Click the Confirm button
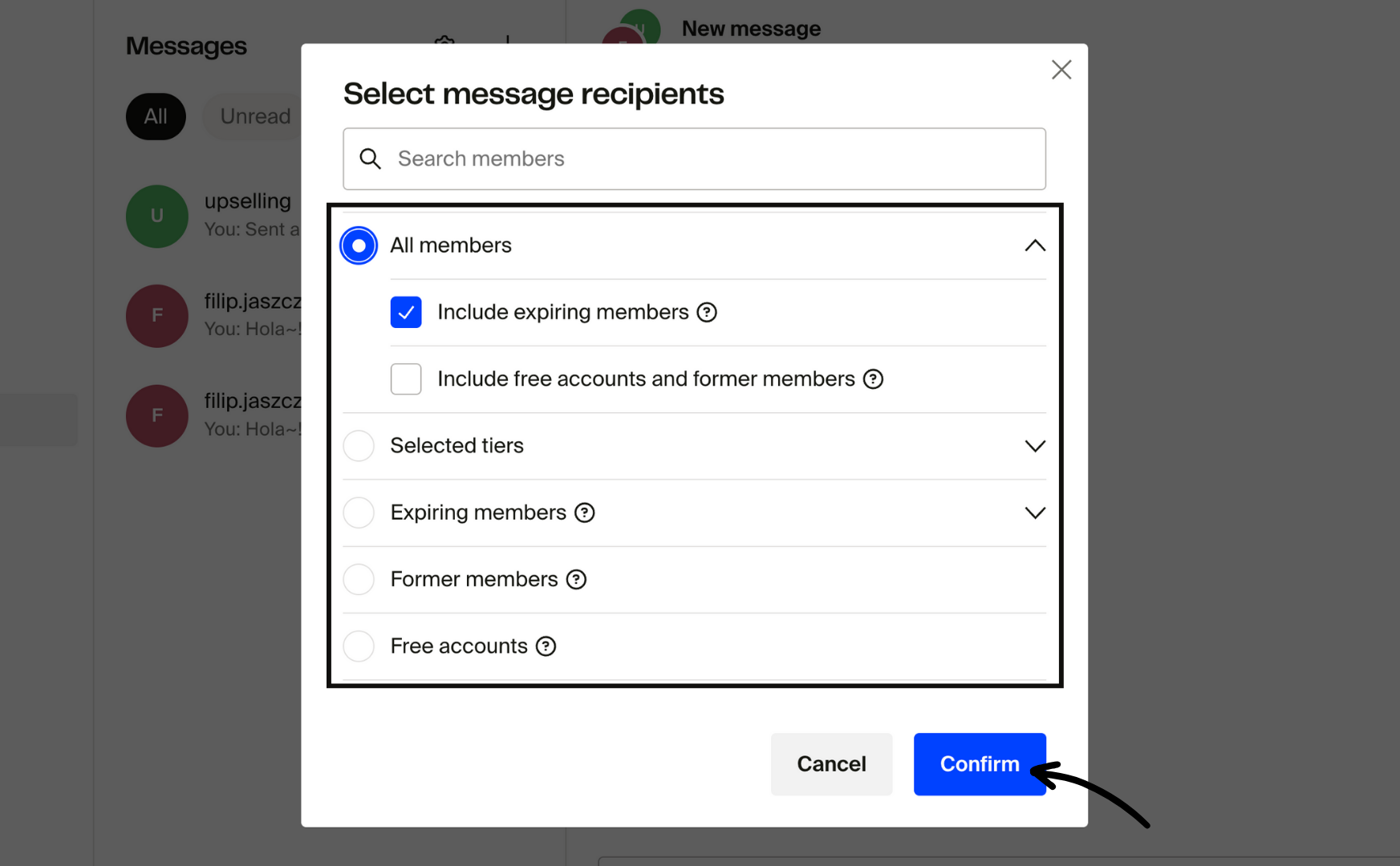 click(x=980, y=763)
